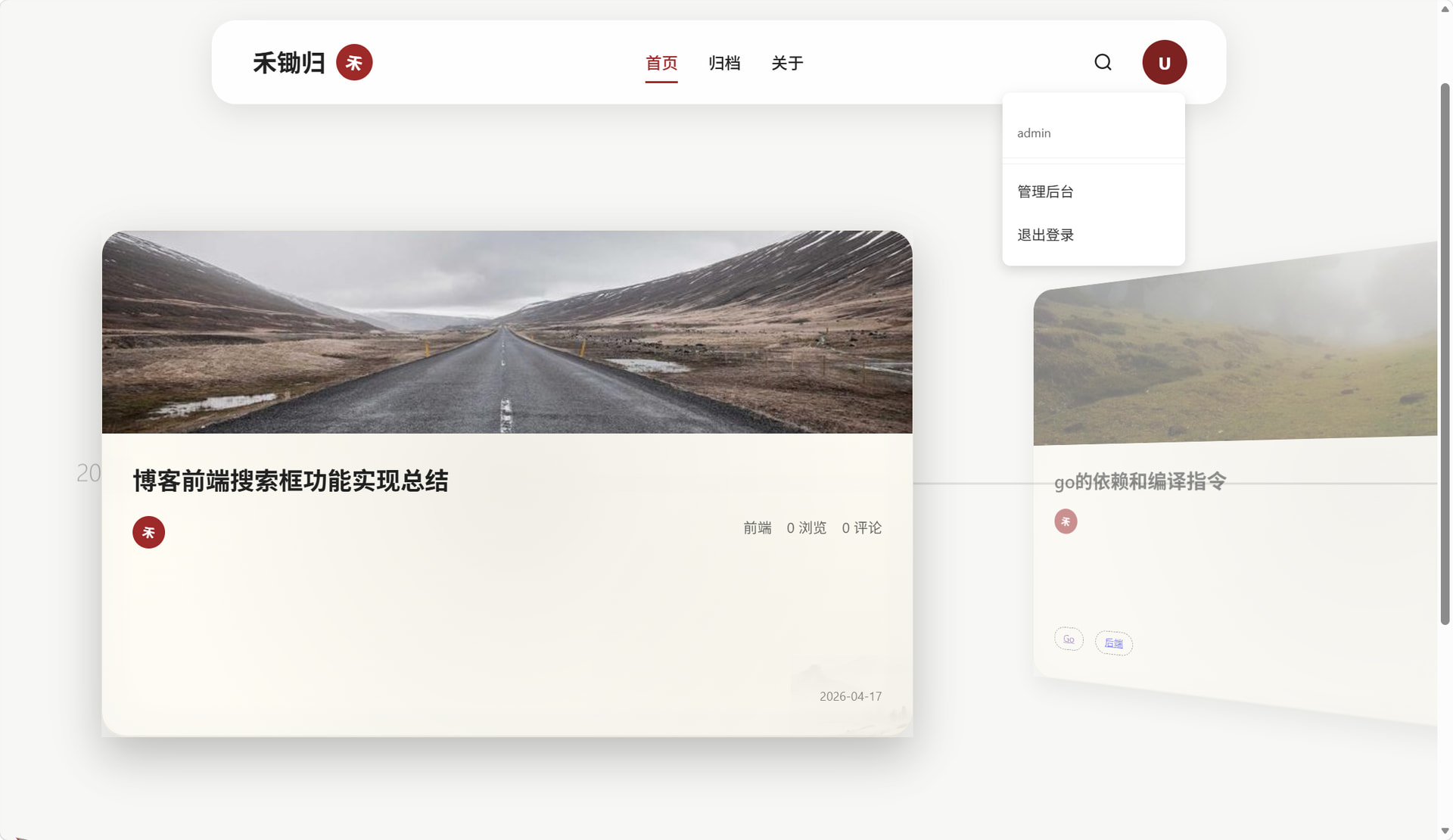1453x840 pixels.
Task: Click the 后端 tag pill
Action: 1113,643
